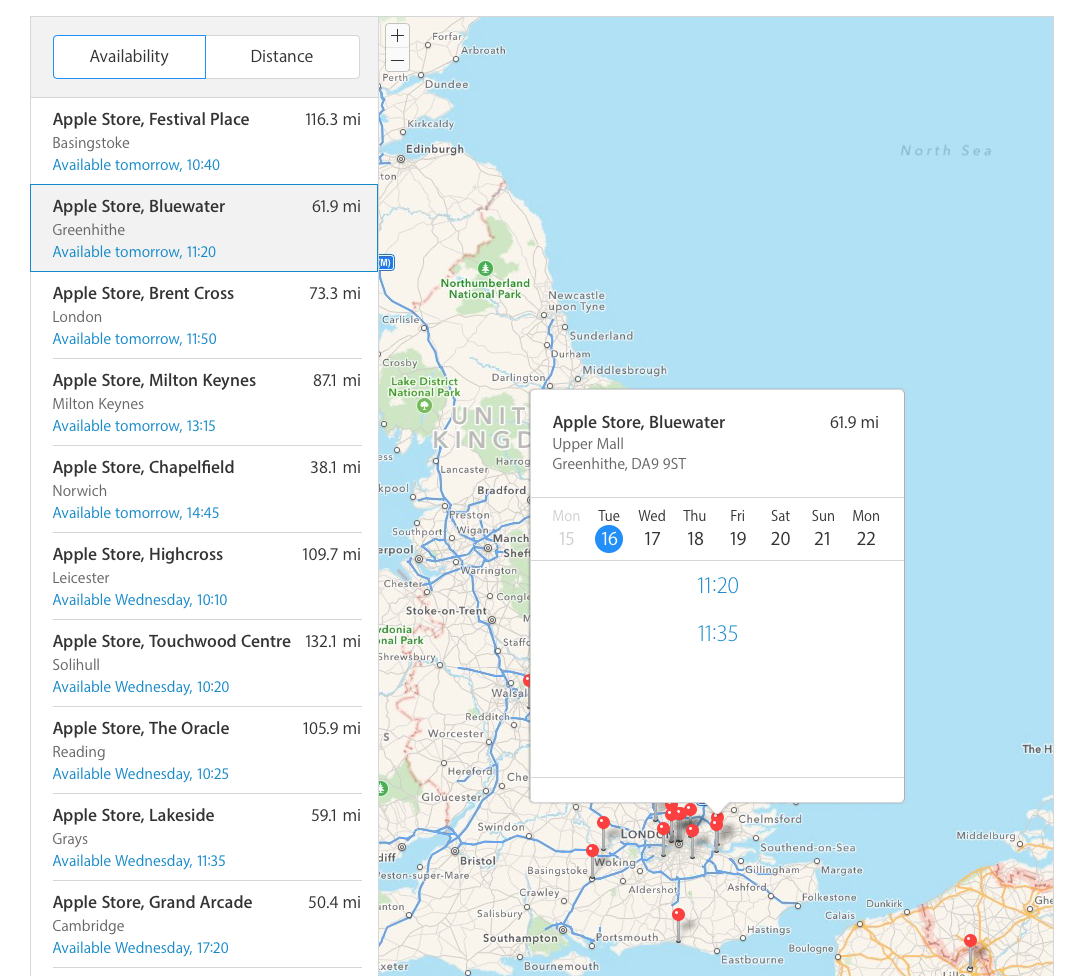Choose Apple Store, Grand Arcade in Cambridge

(x=205, y=924)
